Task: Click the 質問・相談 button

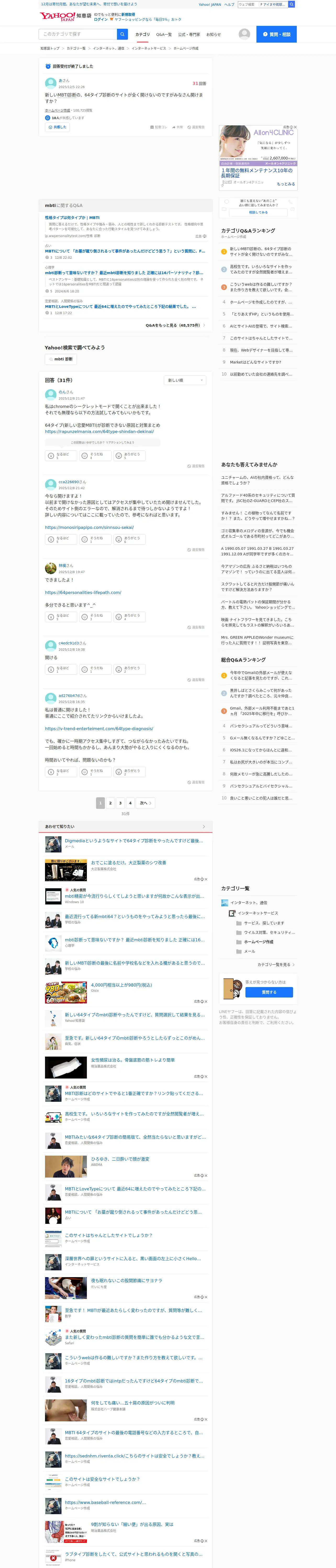Action: [276, 34]
